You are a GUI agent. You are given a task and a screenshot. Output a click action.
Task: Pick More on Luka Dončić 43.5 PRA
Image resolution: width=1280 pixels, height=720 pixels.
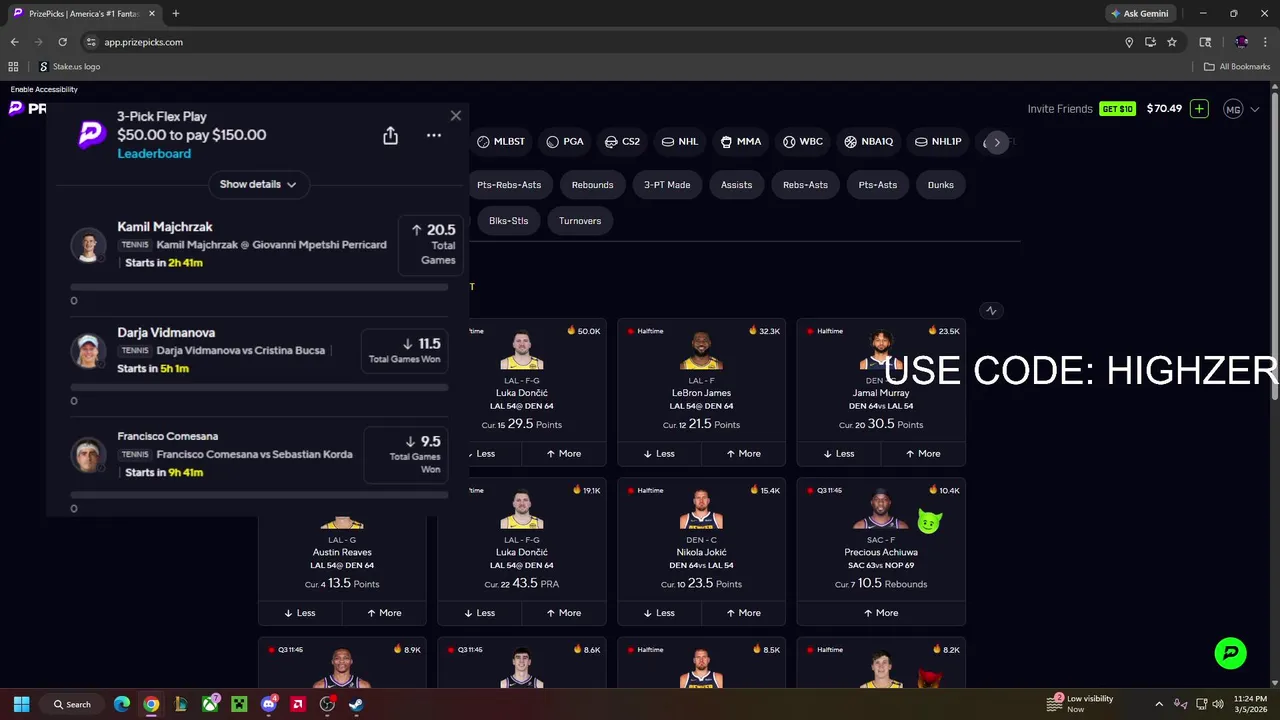pyautogui.click(x=563, y=613)
